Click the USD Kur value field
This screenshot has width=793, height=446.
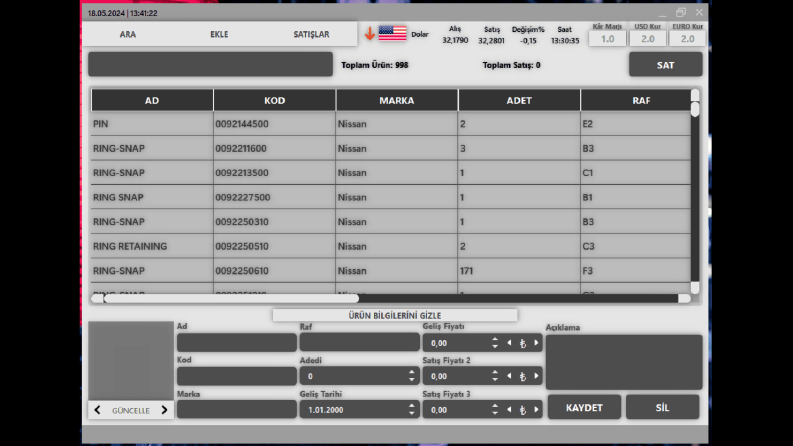pyautogui.click(x=647, y=38)
